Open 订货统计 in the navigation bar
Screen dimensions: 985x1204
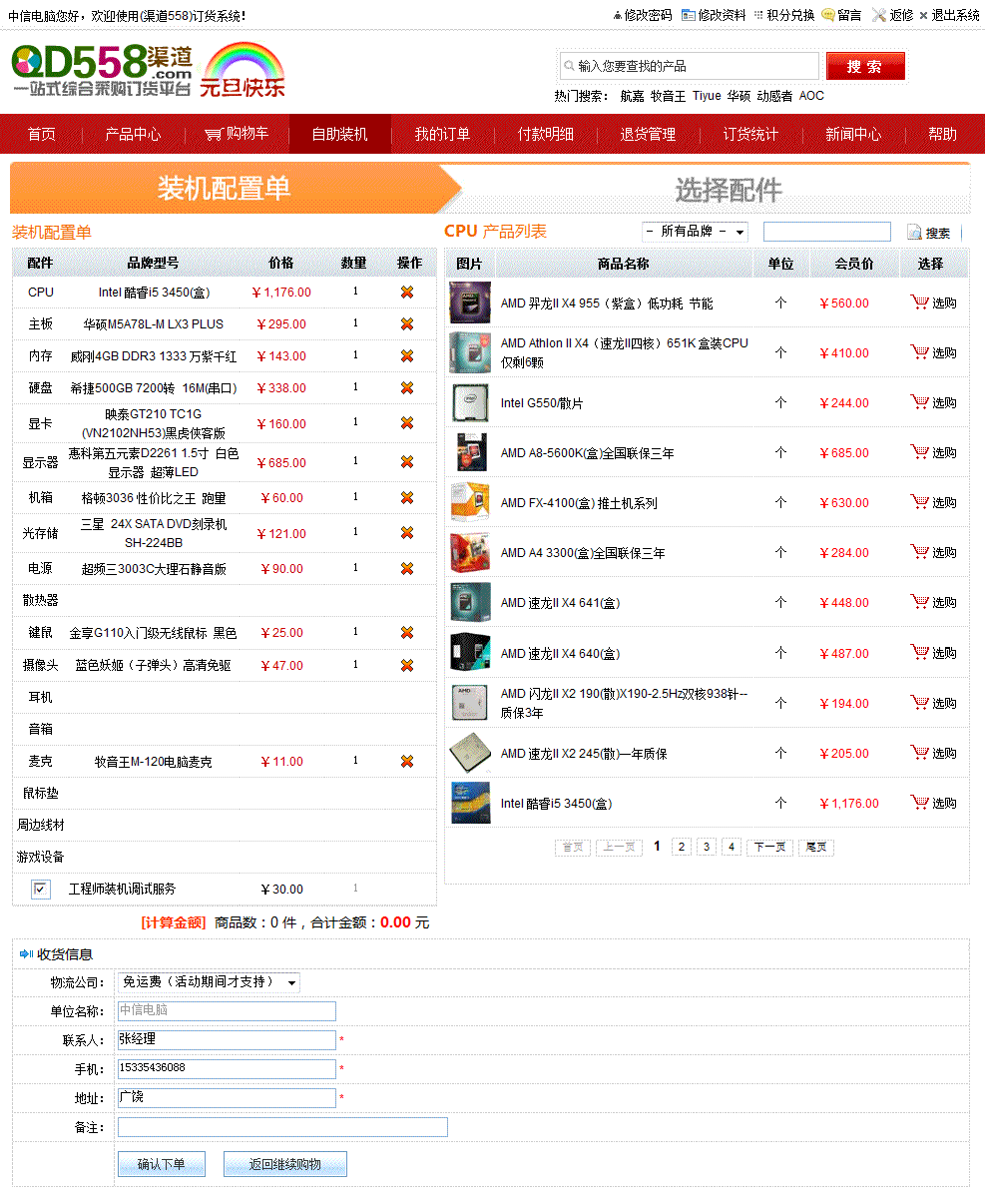tap(750, 134)
